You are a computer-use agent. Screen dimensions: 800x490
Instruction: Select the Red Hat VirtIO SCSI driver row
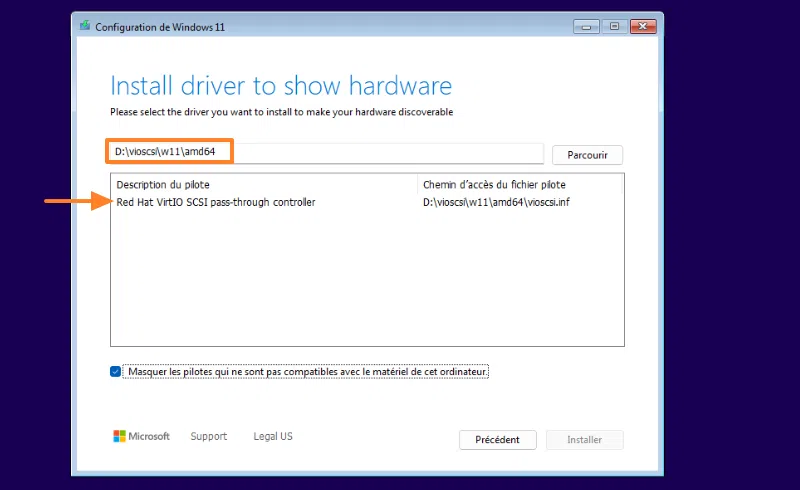coord(367,202)
